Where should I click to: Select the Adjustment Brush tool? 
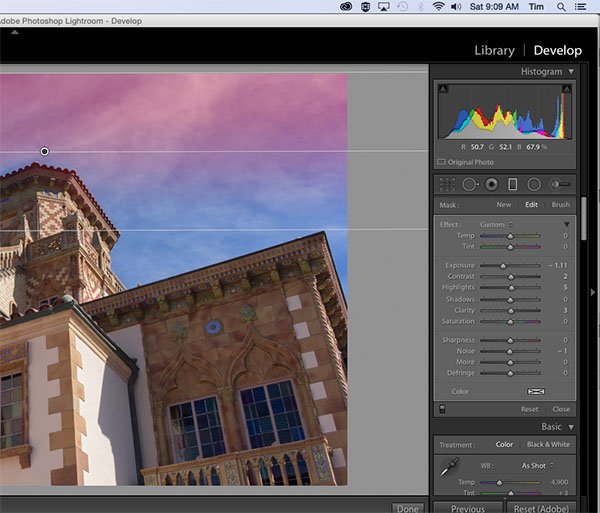click(561, 184)
